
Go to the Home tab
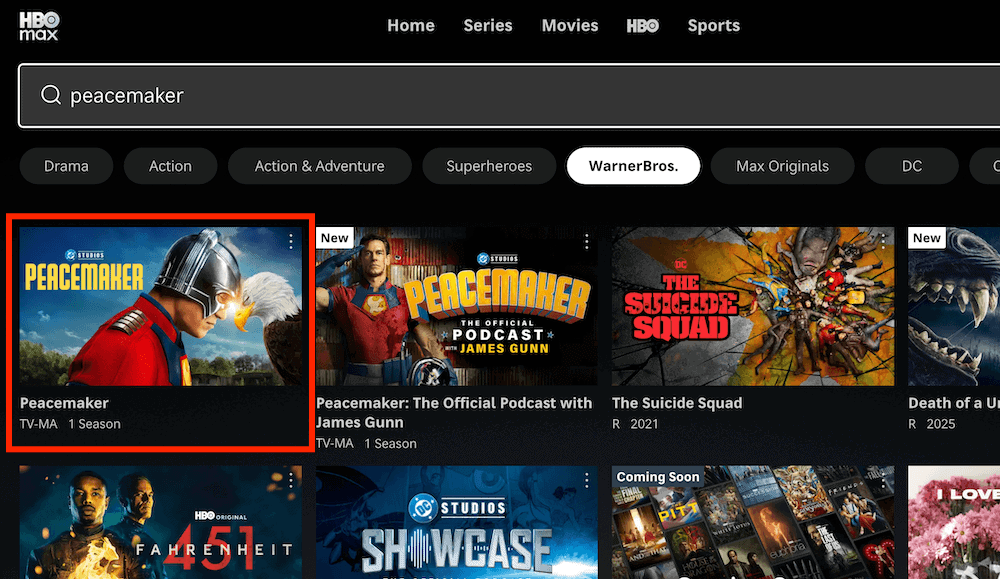tap(411, 26)
